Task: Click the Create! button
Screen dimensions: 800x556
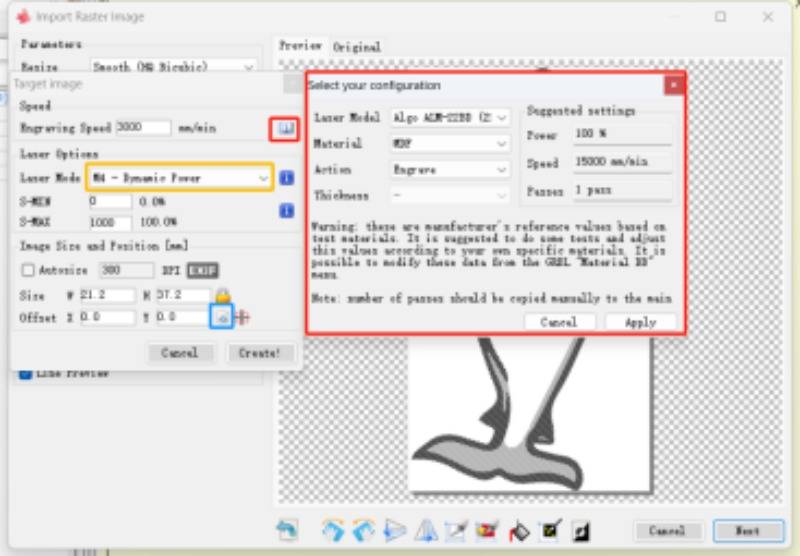Action: pos(260,352)
